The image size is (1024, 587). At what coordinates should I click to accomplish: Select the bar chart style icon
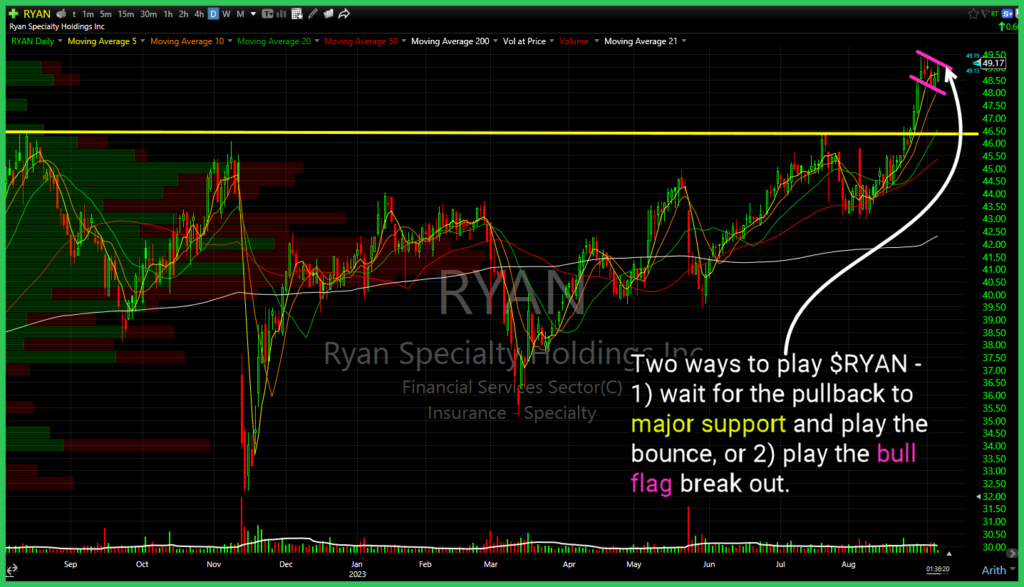281,14
